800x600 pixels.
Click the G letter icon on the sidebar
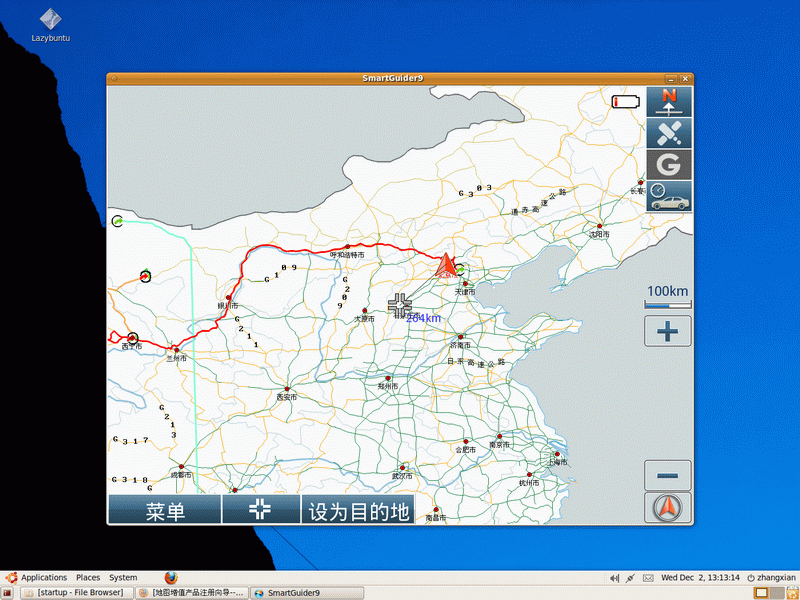point(667,164)
